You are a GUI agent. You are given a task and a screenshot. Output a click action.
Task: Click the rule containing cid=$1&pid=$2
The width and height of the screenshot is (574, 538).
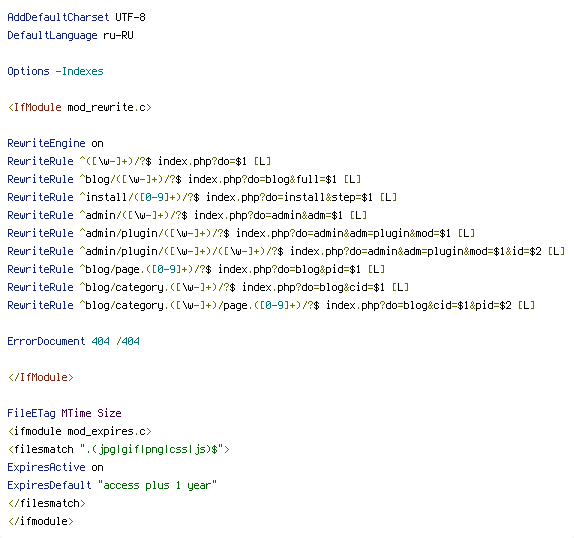tap(271, 305)
